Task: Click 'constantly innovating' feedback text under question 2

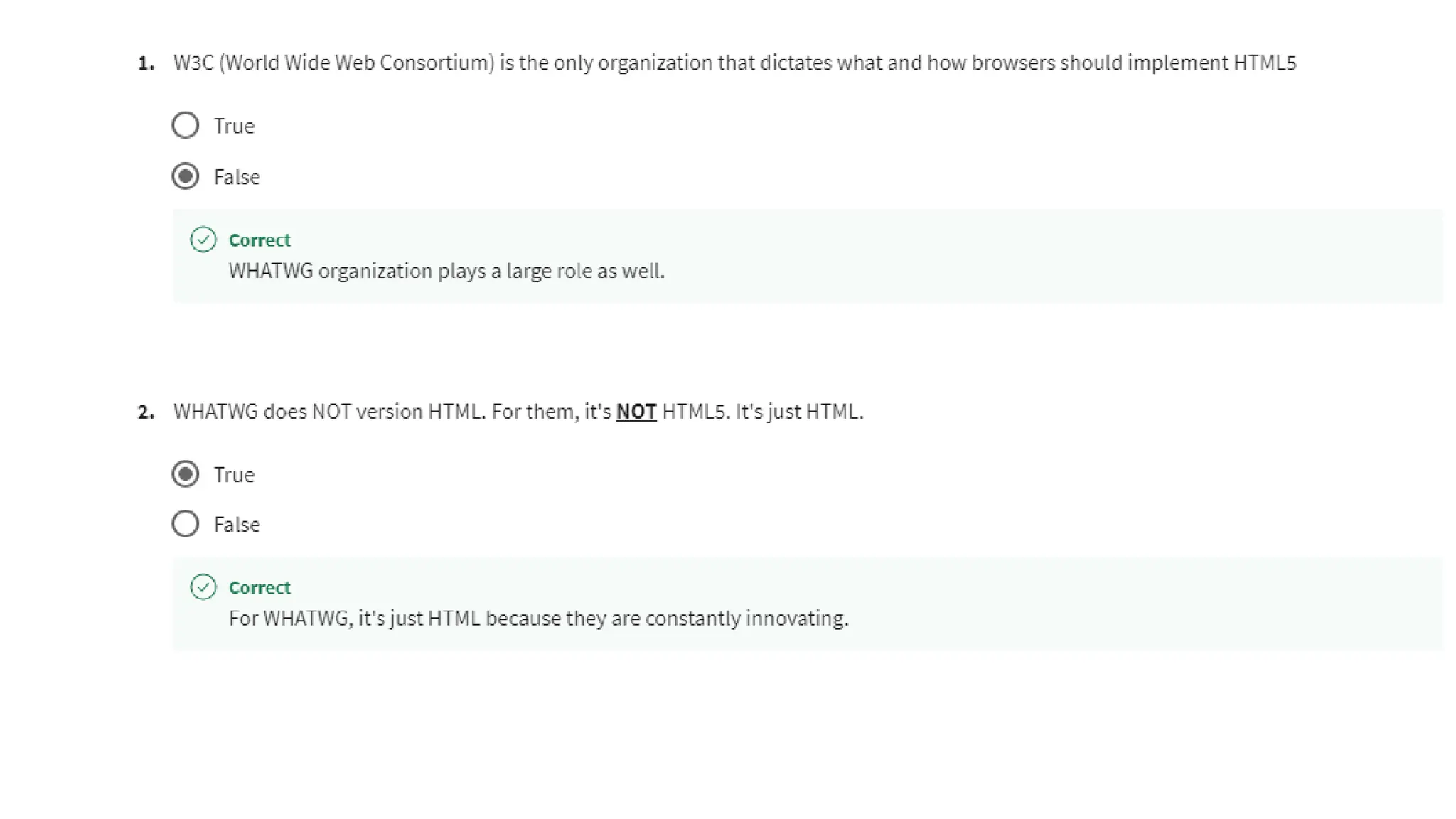Action: coord(746,619)
